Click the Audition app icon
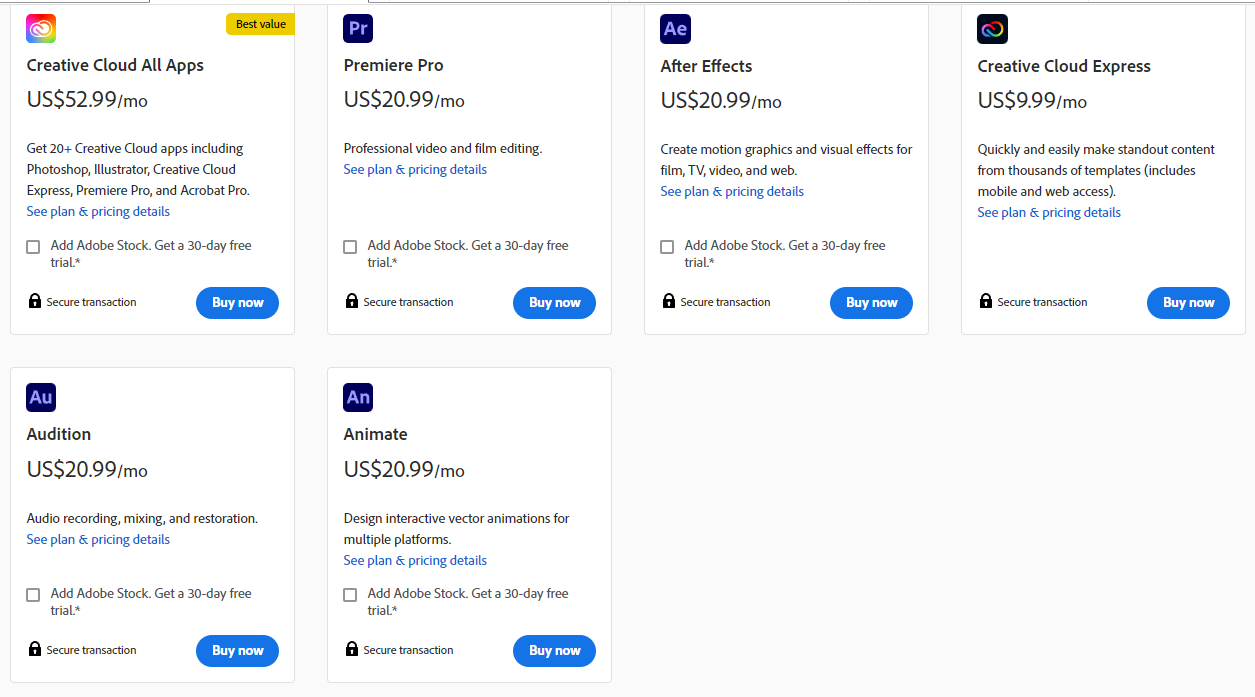This screenshot has width=1255, height=697. click(41, 397)
